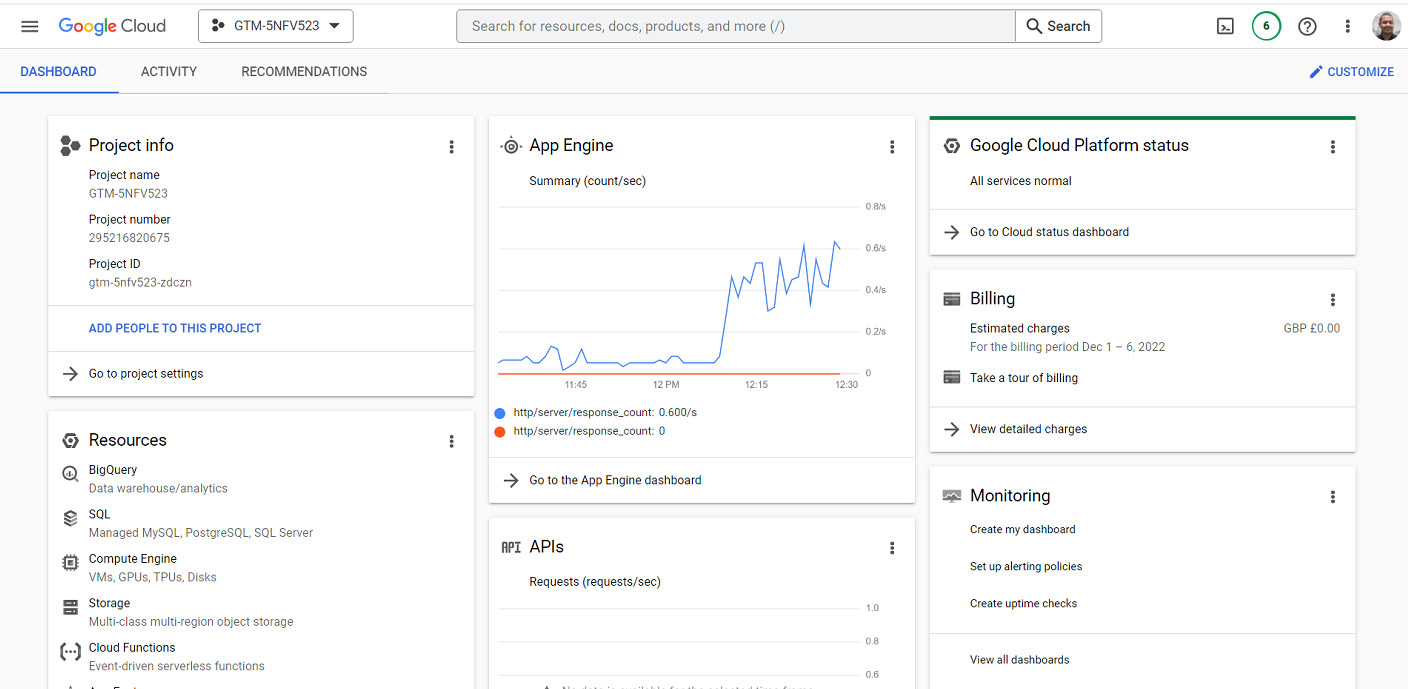Click the BigQuery resource icon

(x=70, y=474)
